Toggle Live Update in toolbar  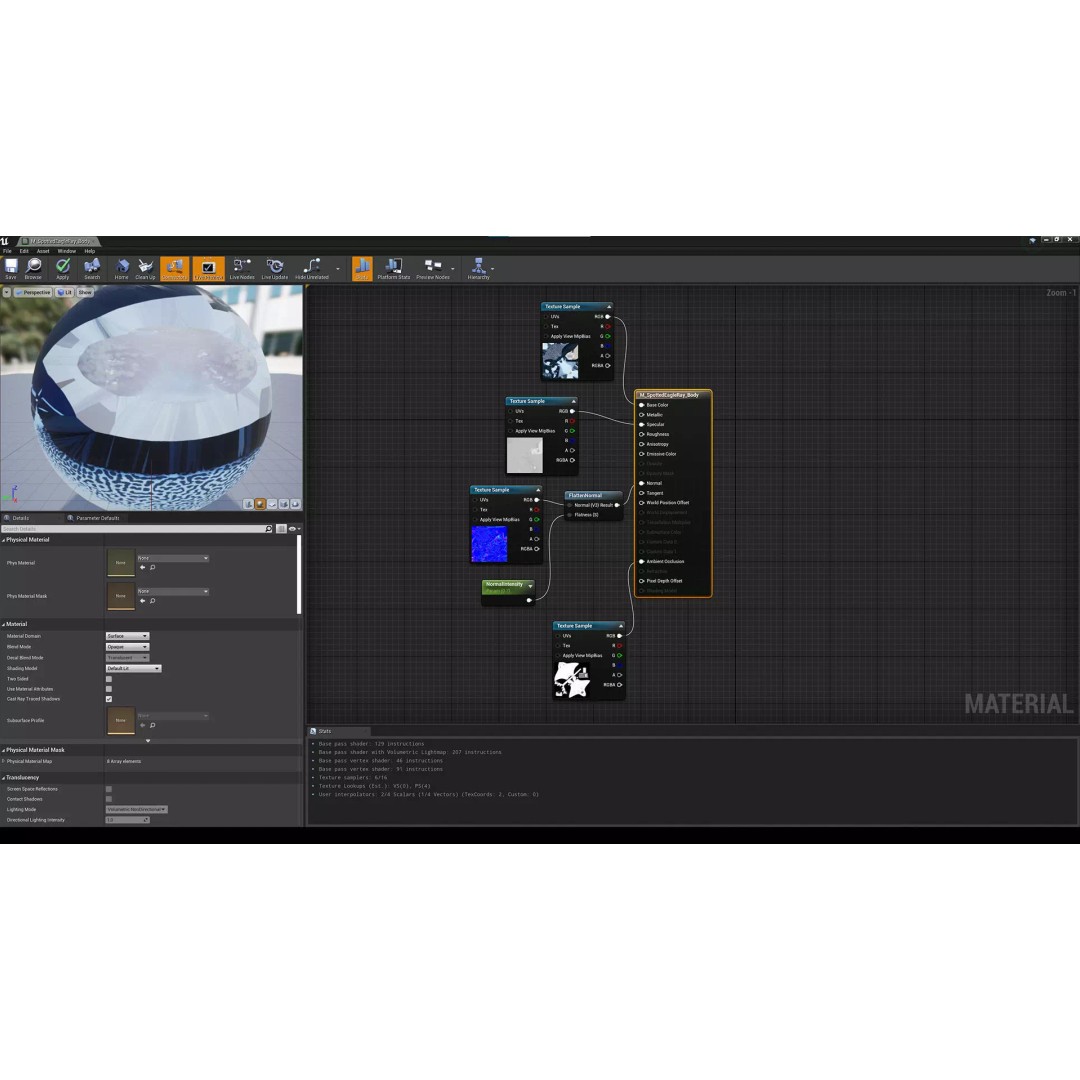[x=275, y=269]
